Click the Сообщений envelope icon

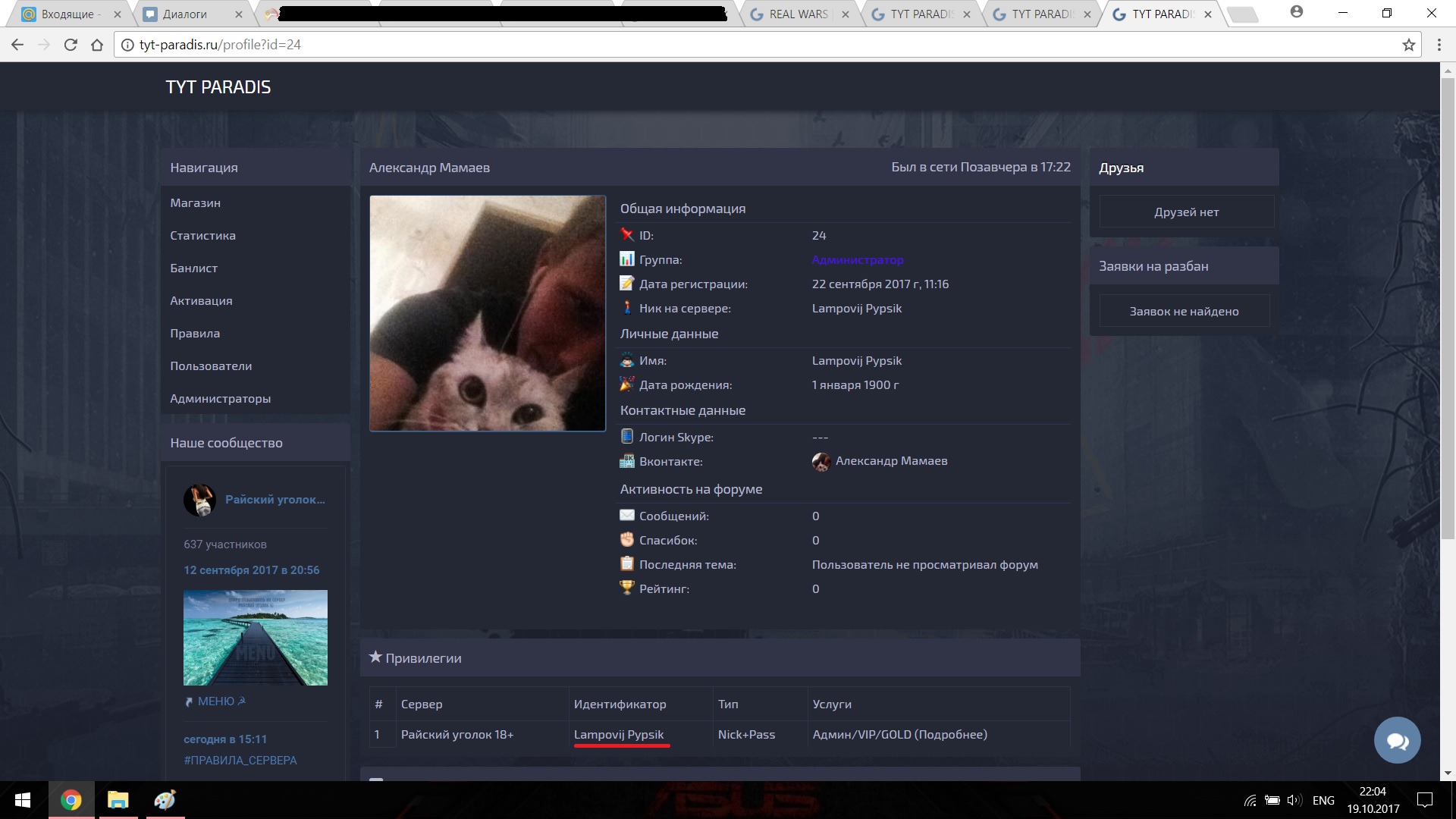[627, 516]
